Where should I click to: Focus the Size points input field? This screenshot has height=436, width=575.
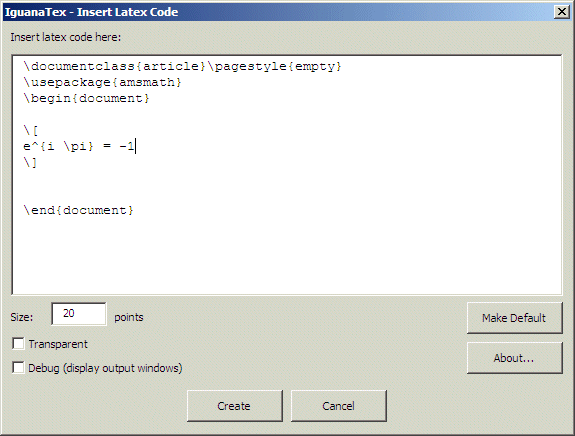79,314
